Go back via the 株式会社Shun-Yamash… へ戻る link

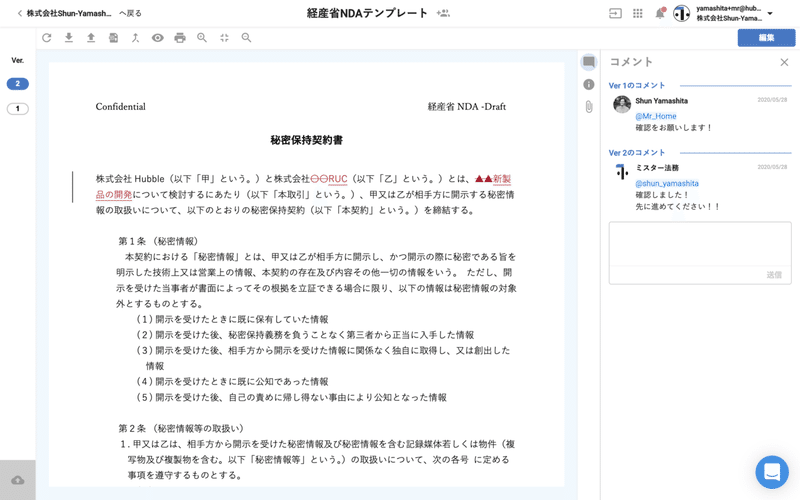(80, 13)
